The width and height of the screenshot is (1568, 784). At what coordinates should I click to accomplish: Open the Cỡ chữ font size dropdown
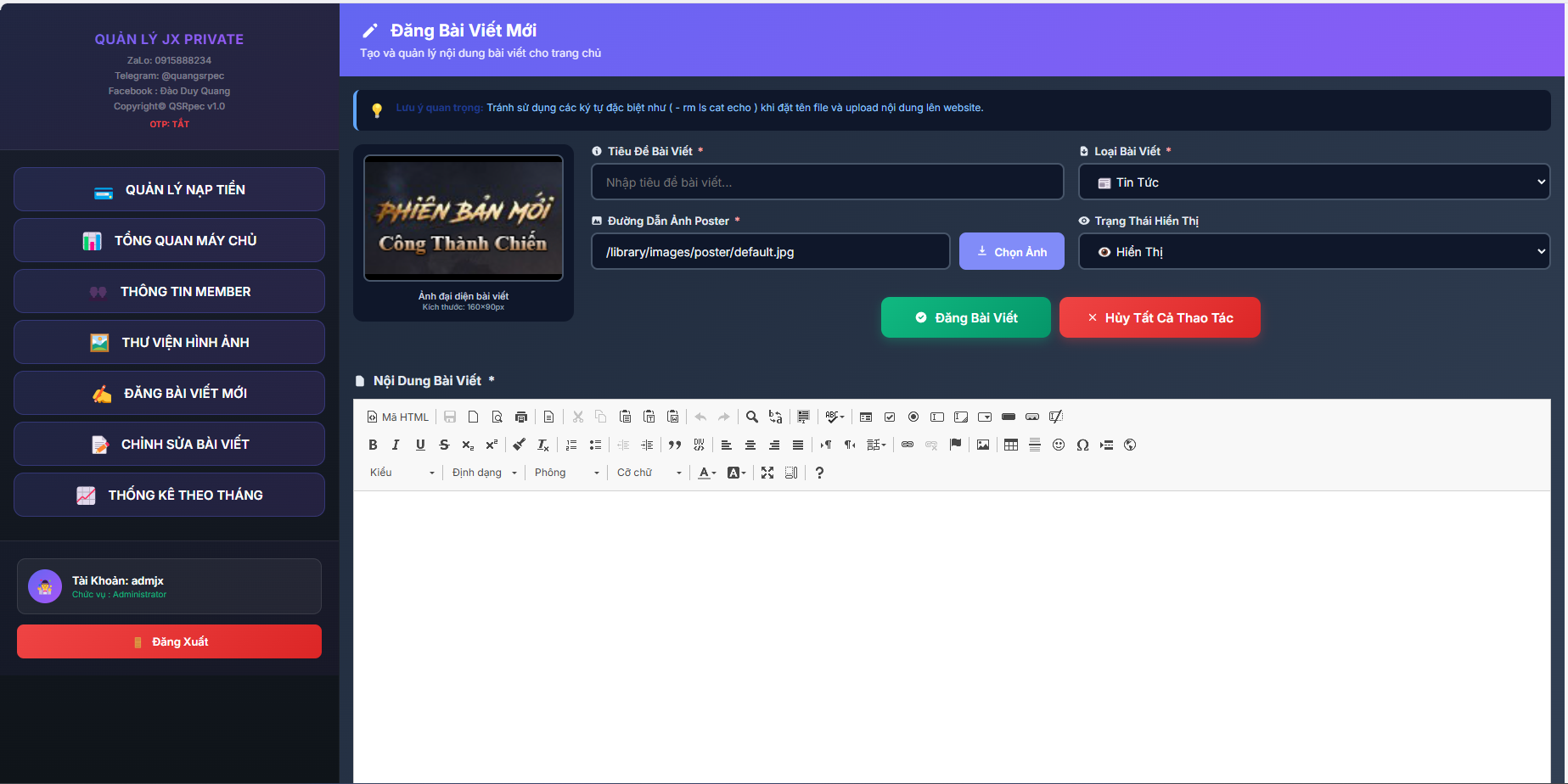pos(649,473)
